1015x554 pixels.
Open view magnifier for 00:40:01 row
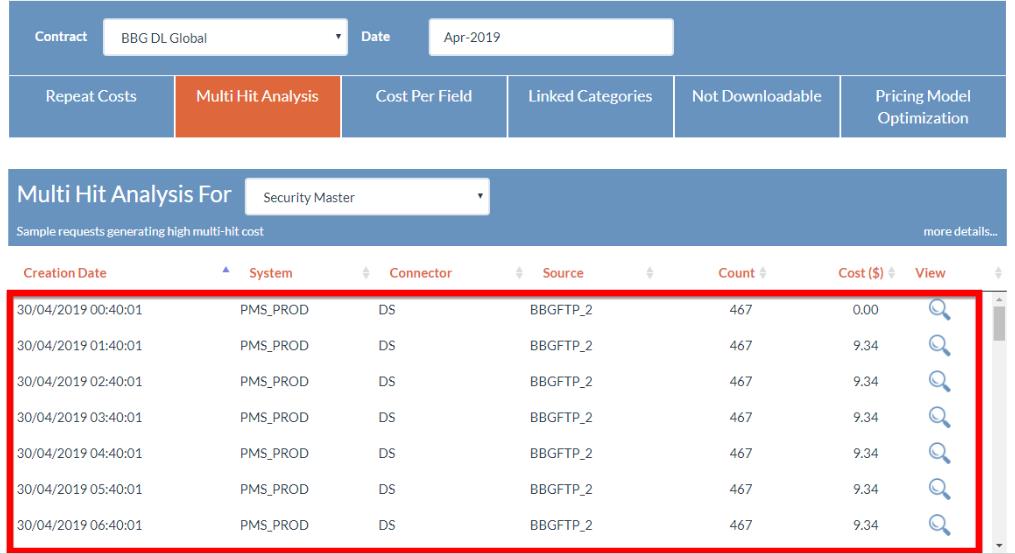pos(938,310)
